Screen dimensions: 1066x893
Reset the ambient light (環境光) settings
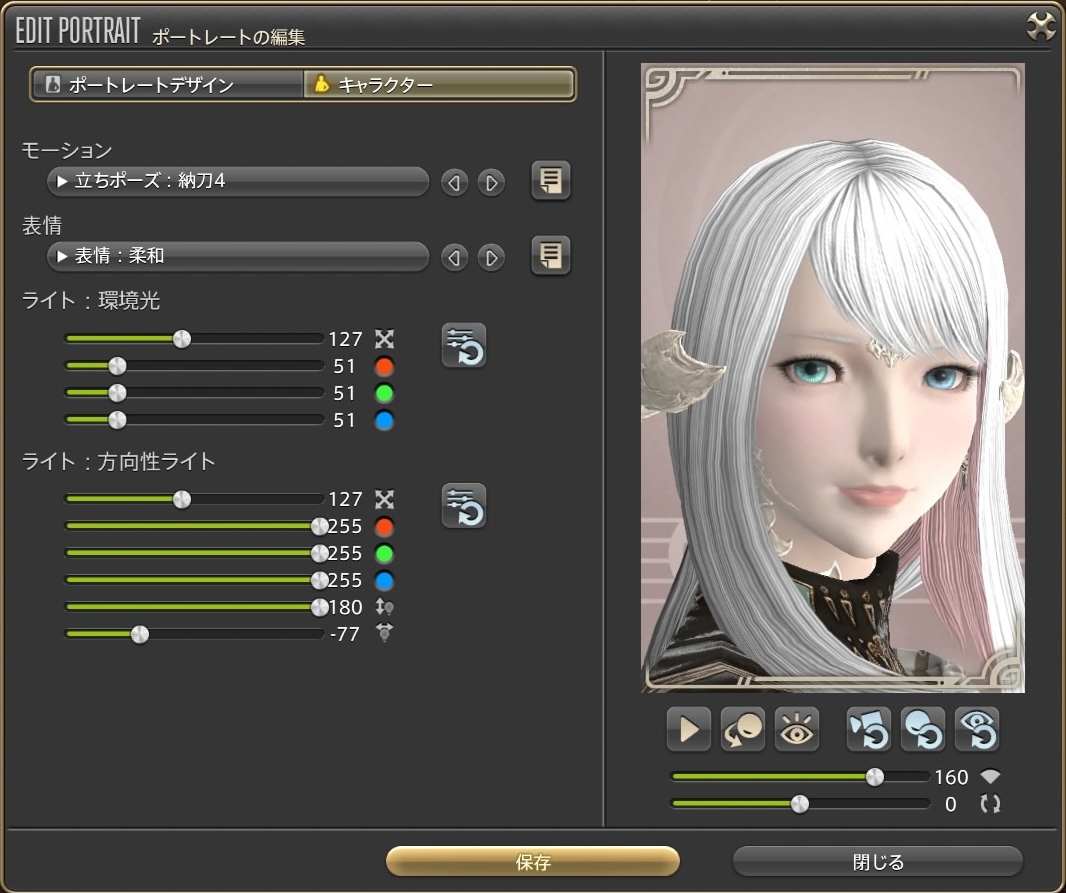(x=464, y=346)
